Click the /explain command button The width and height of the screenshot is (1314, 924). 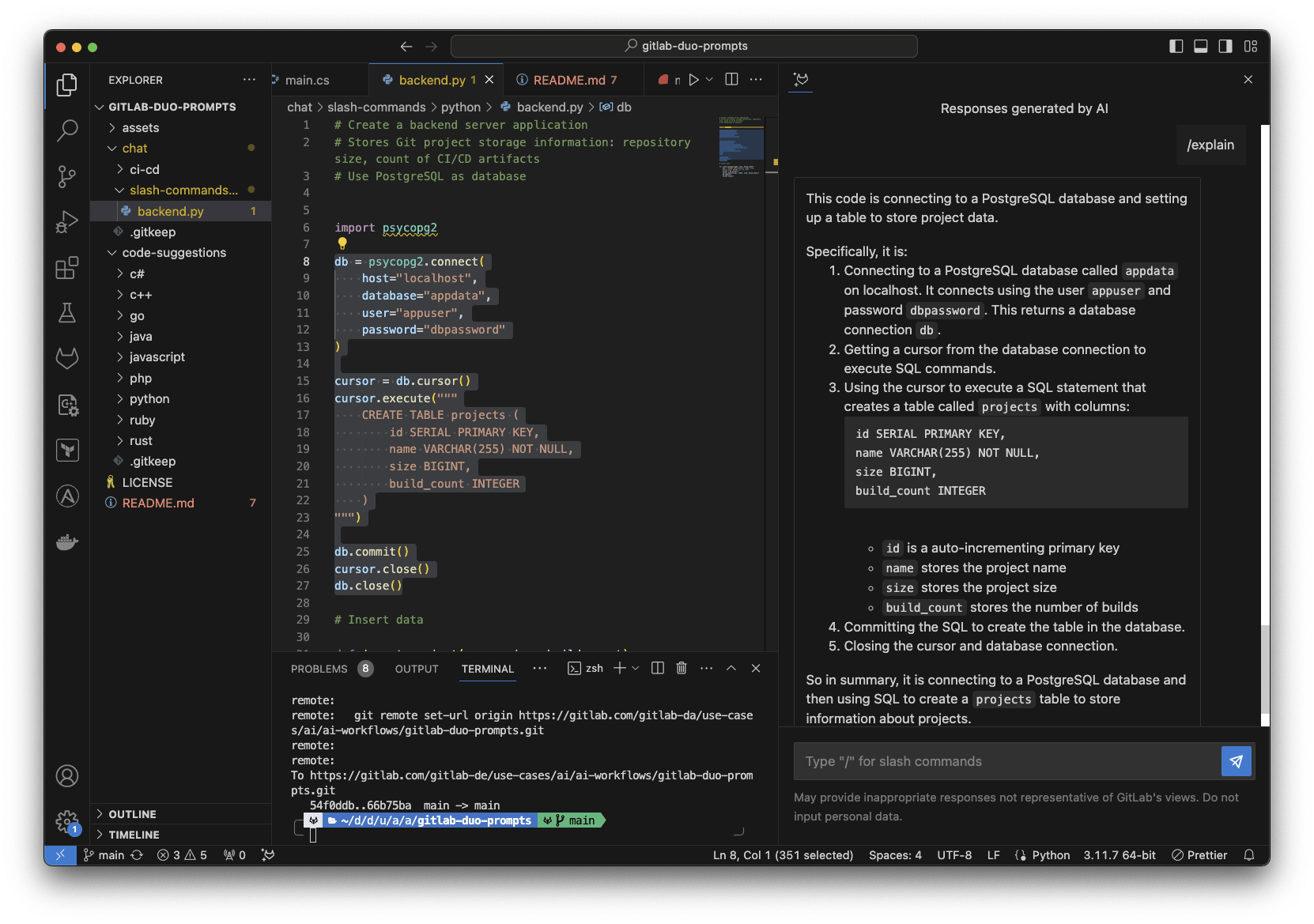click(1210, 145)
